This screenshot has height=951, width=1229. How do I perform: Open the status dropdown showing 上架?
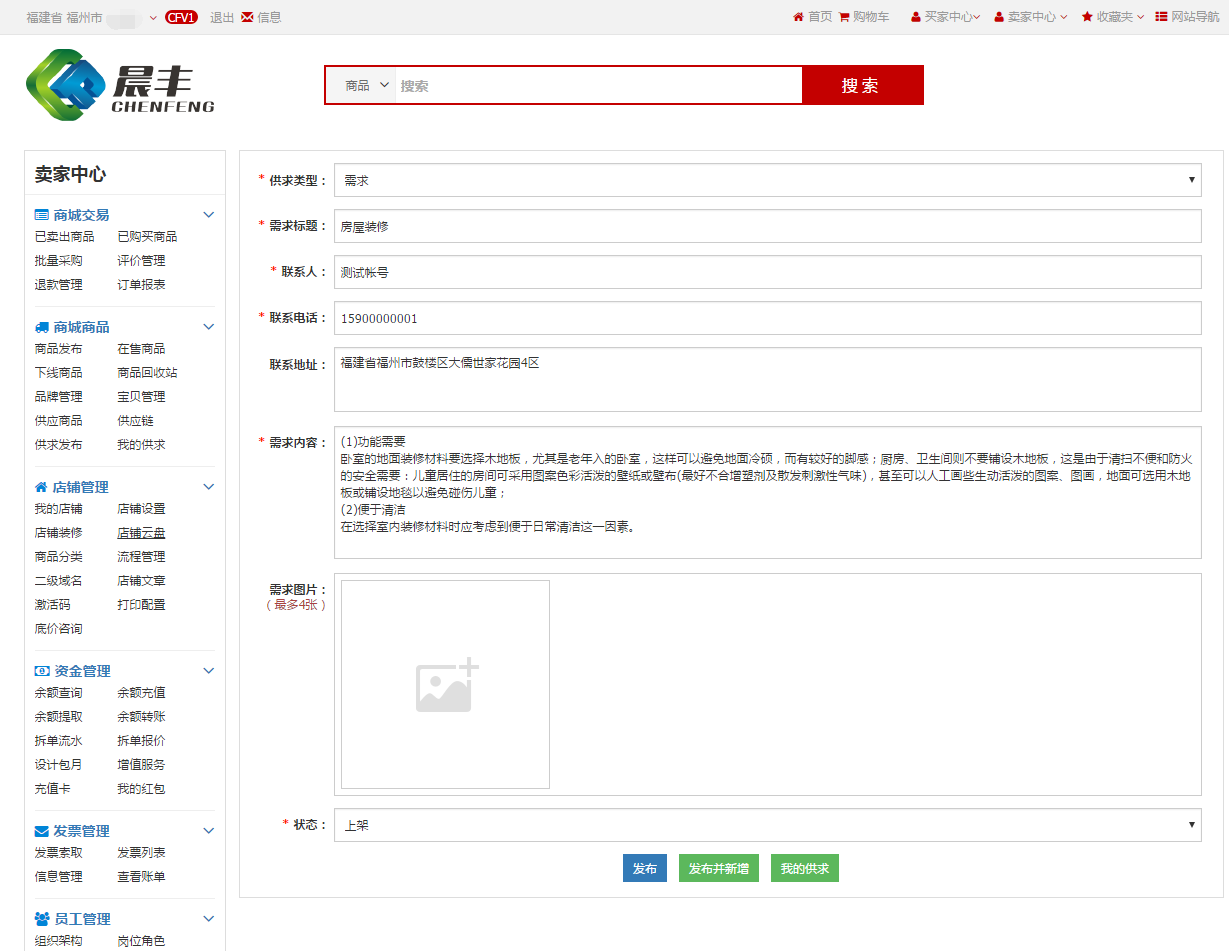767,825
